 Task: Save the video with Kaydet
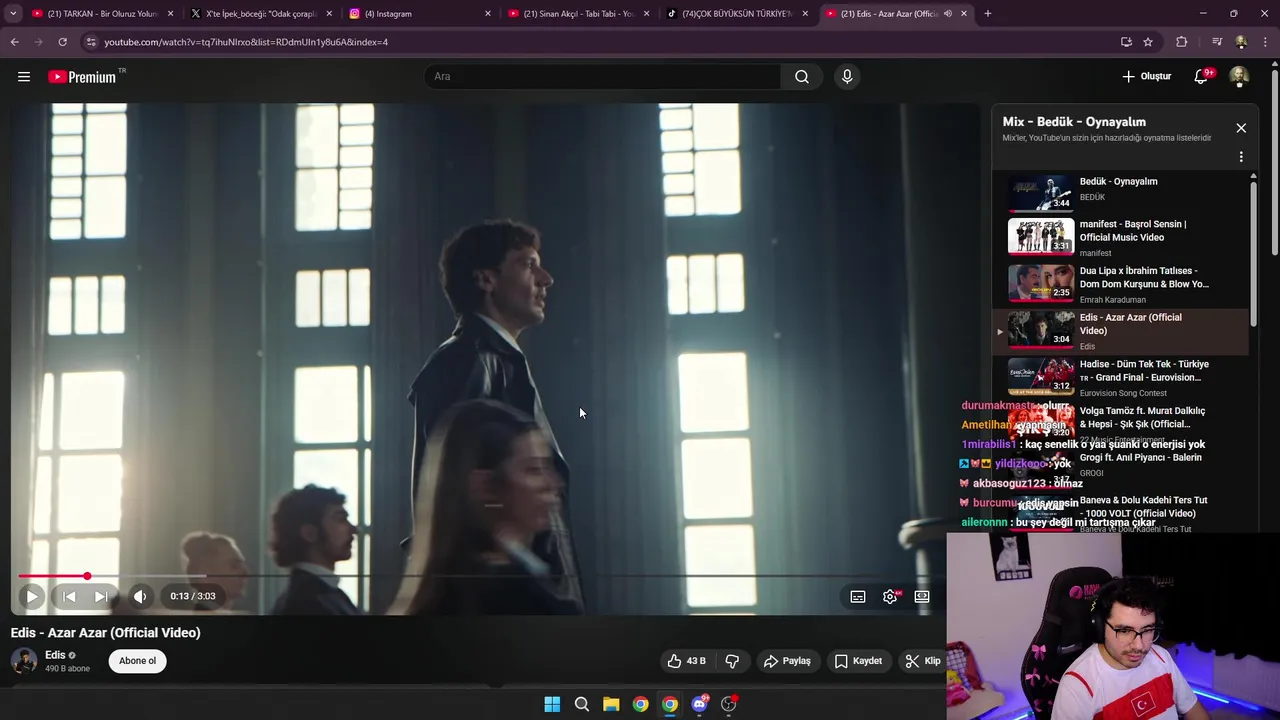click(858, 661)
